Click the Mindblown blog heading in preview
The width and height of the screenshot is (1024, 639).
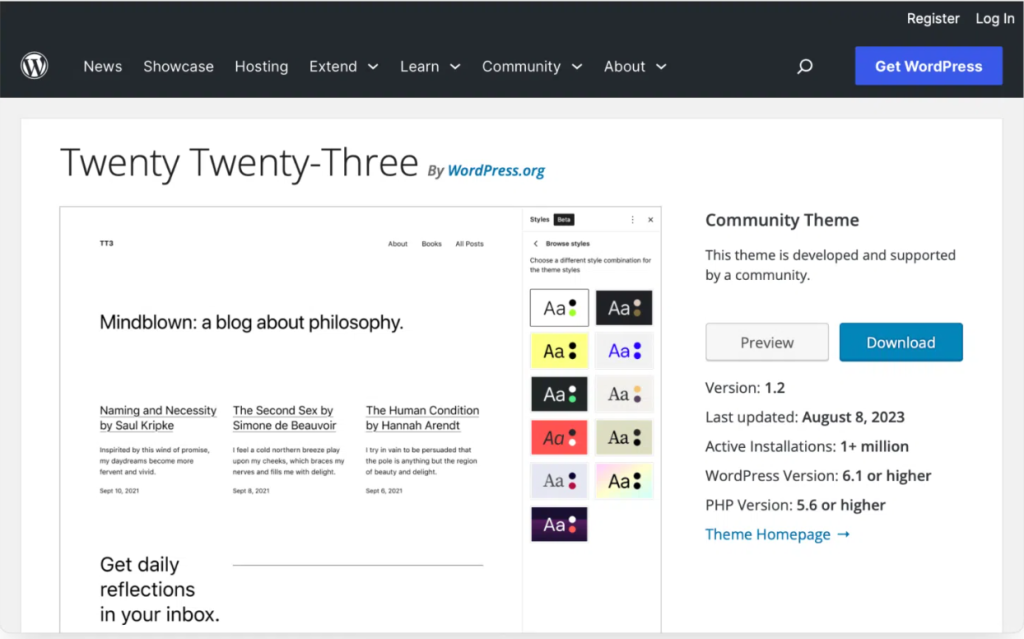pos(251,322)
